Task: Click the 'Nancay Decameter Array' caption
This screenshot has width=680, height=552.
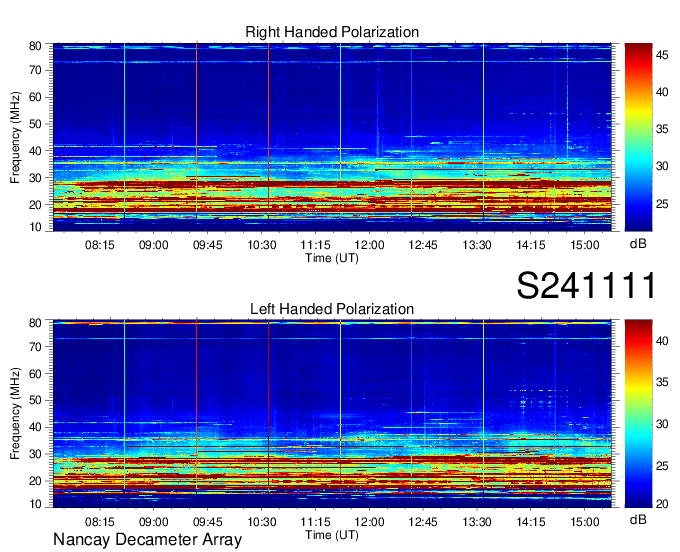Action: pyautogui.click(x=147, y=540)
